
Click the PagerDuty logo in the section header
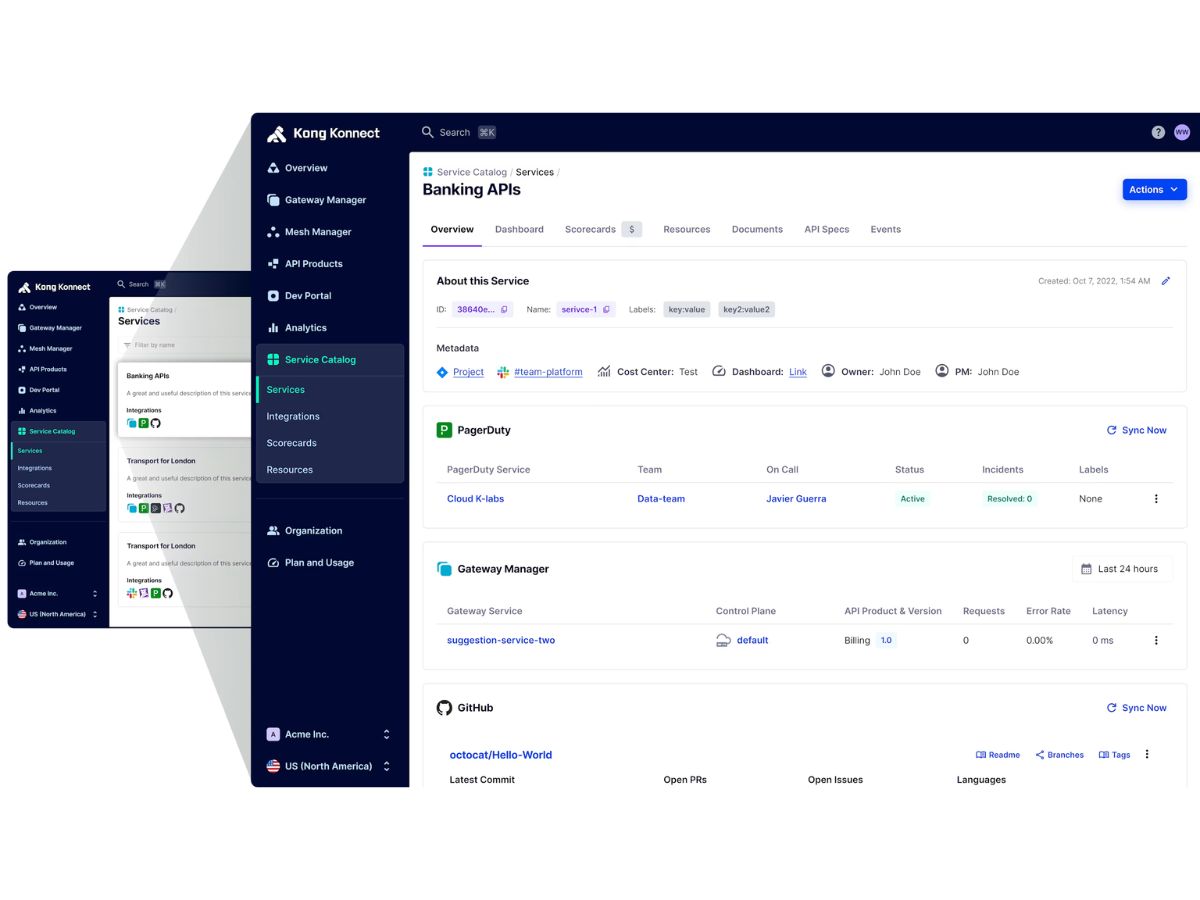click(x=444, y=430)
